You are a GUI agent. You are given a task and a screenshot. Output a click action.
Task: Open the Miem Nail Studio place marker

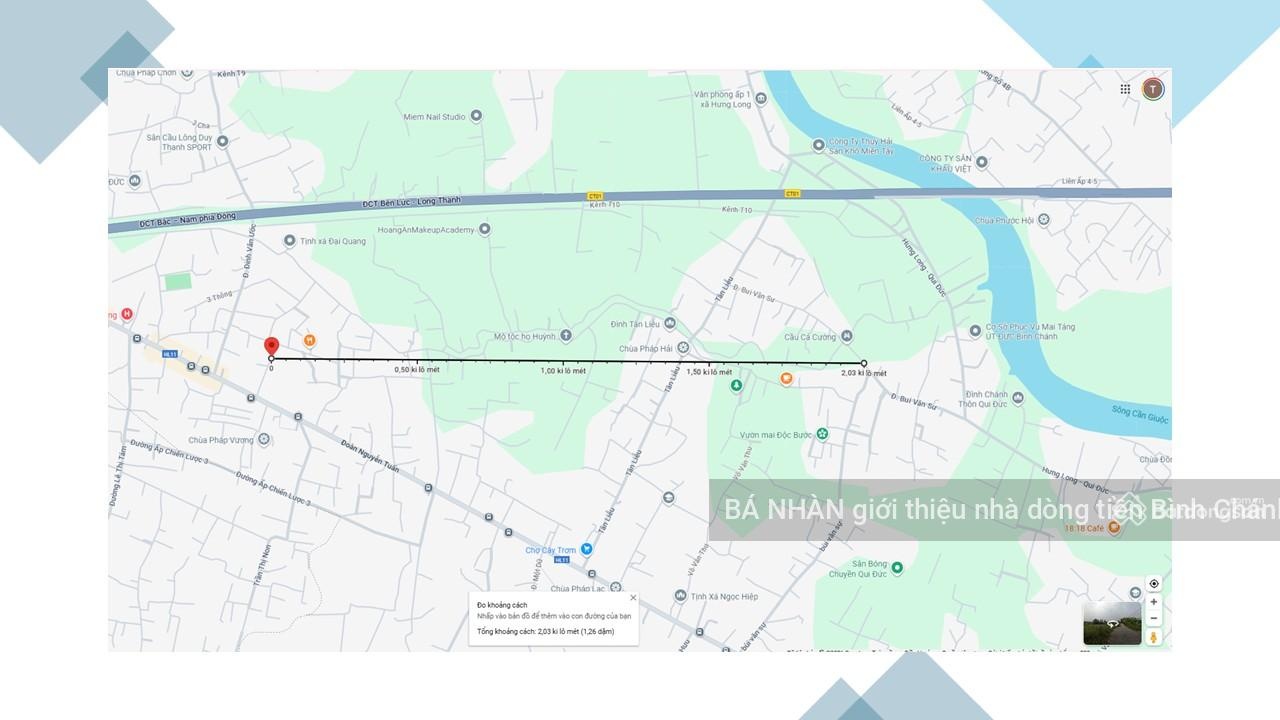pyautogui.click(x=476, y=116)
